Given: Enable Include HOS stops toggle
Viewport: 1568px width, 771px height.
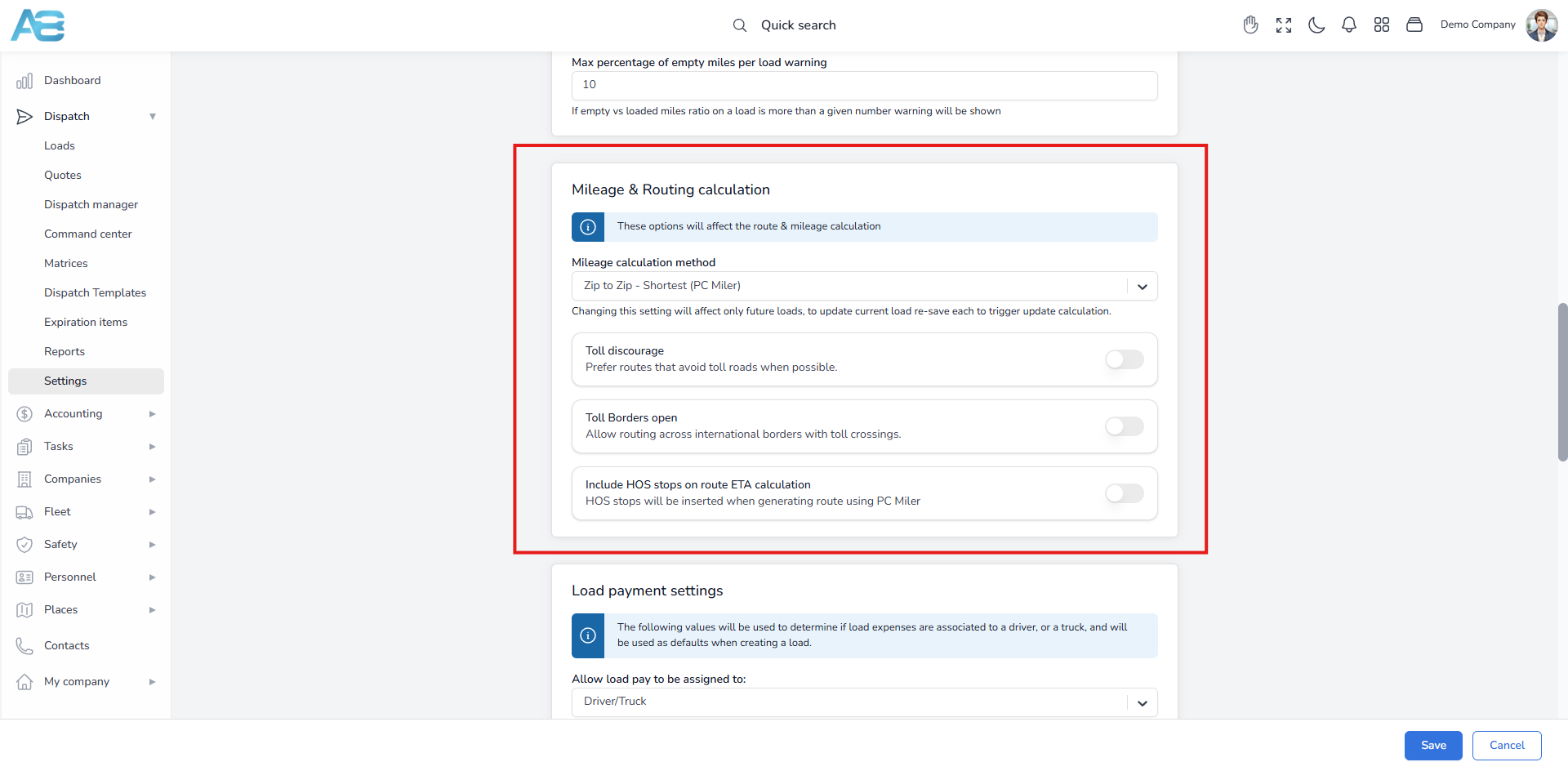Looking at the screenshot, I should coord(1124,493).
